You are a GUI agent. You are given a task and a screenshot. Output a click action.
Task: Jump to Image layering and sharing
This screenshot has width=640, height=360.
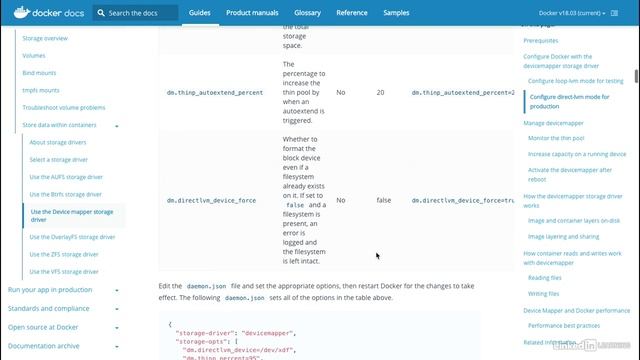pos(564,237)
